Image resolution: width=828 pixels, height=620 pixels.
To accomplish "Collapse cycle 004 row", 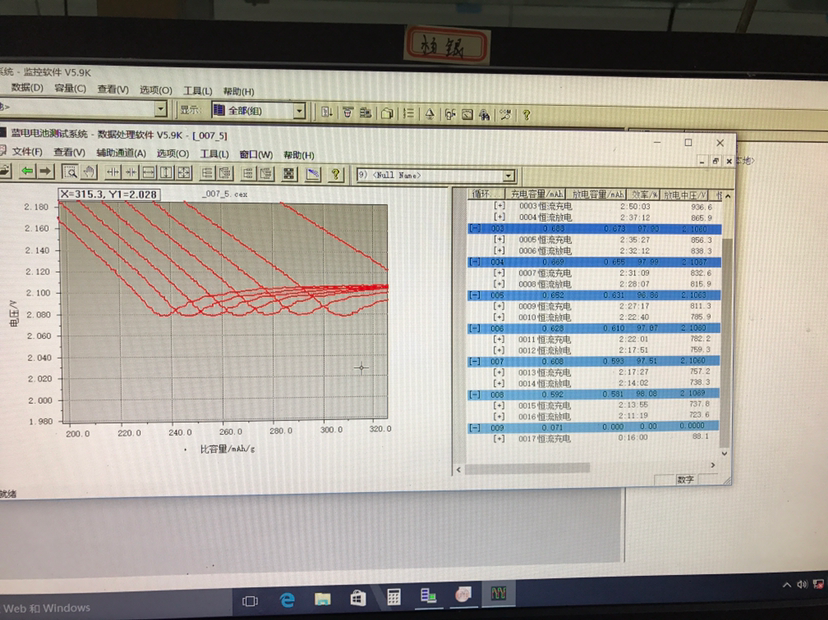I will pyautogui.click(x=475, y=261).
